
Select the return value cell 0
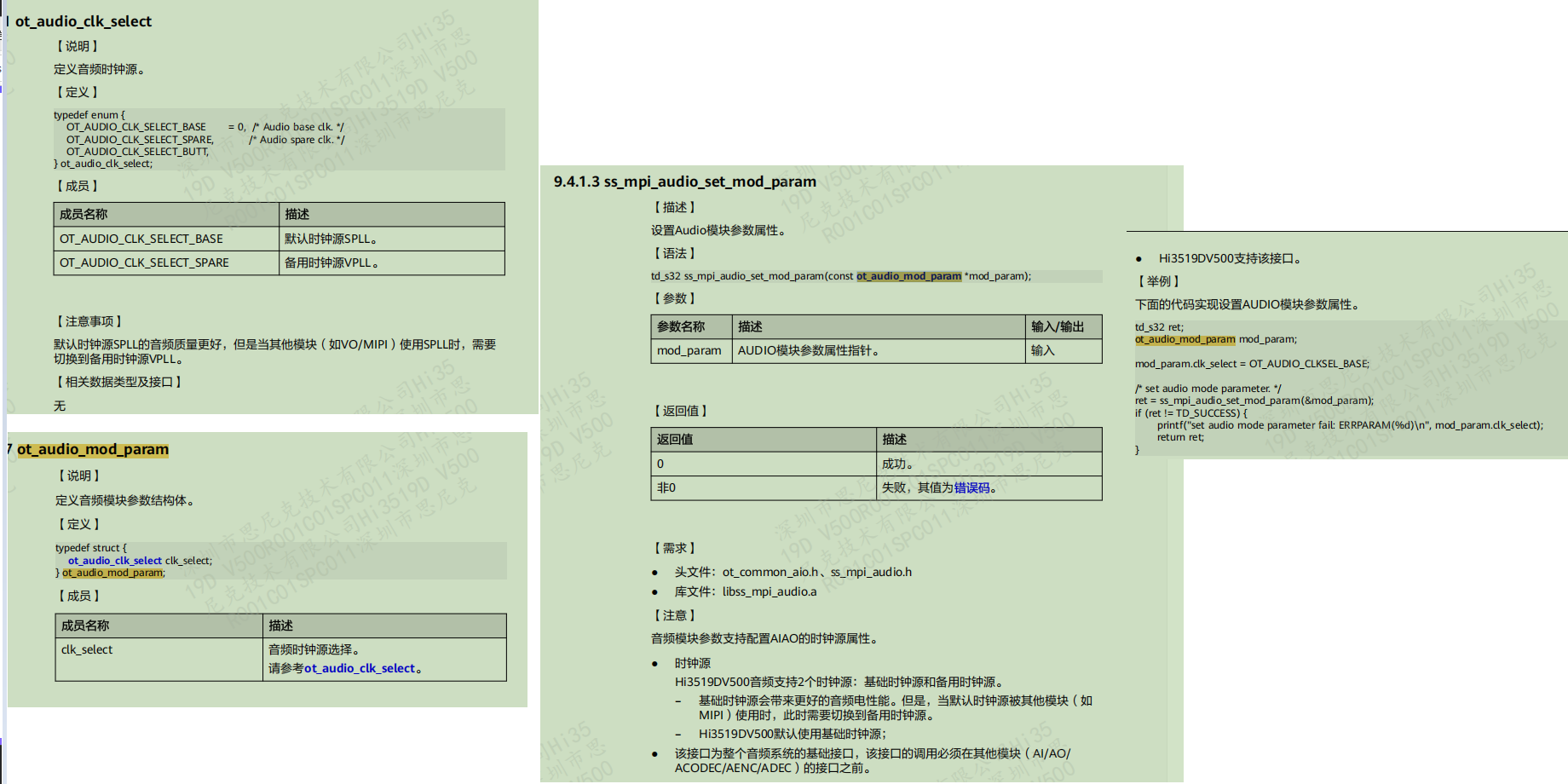764,464
